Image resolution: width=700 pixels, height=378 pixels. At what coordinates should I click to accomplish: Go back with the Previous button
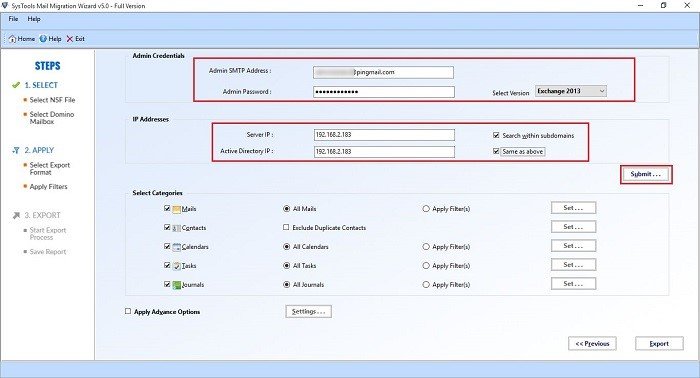click(x=592, y=344)
